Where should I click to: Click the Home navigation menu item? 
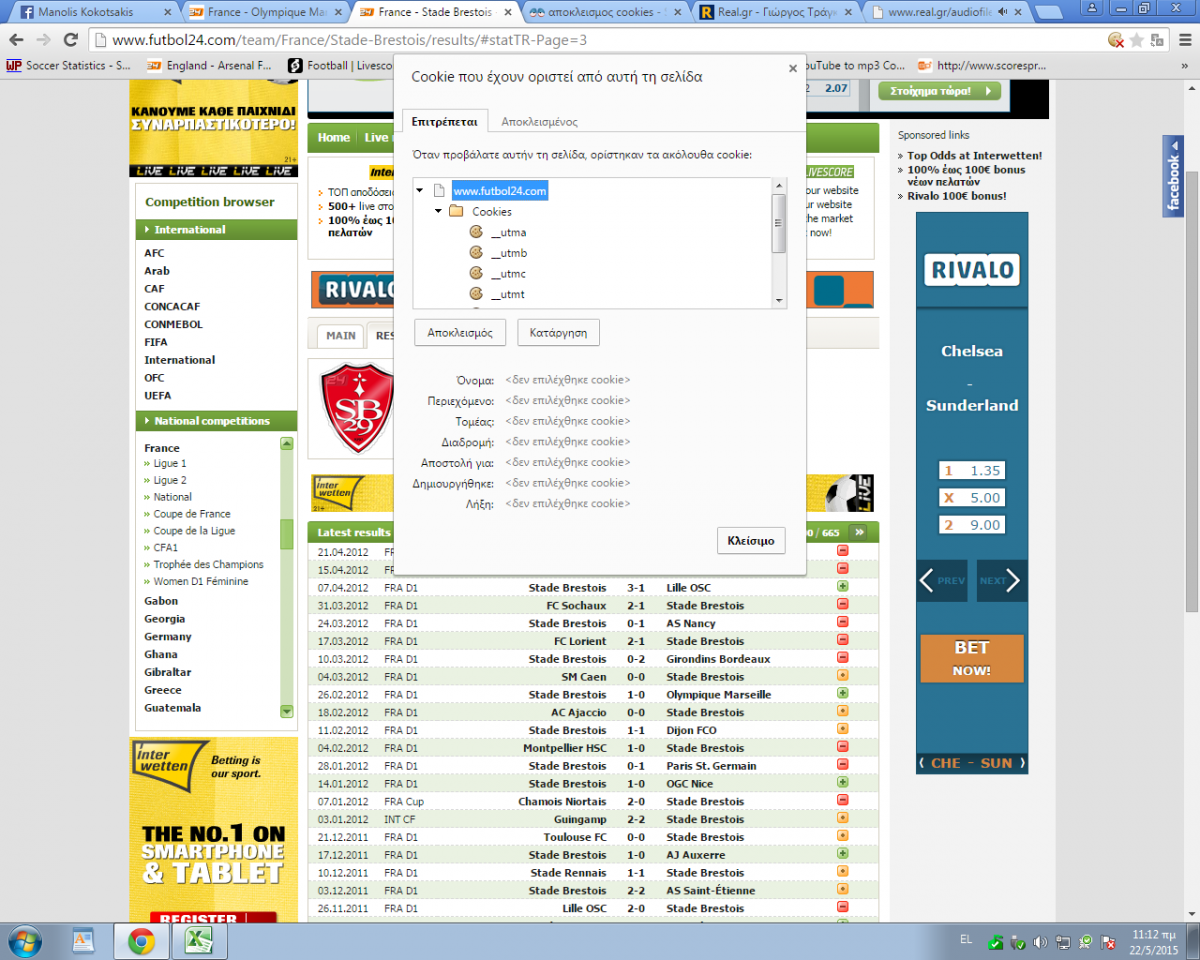[x=334, y=138]
